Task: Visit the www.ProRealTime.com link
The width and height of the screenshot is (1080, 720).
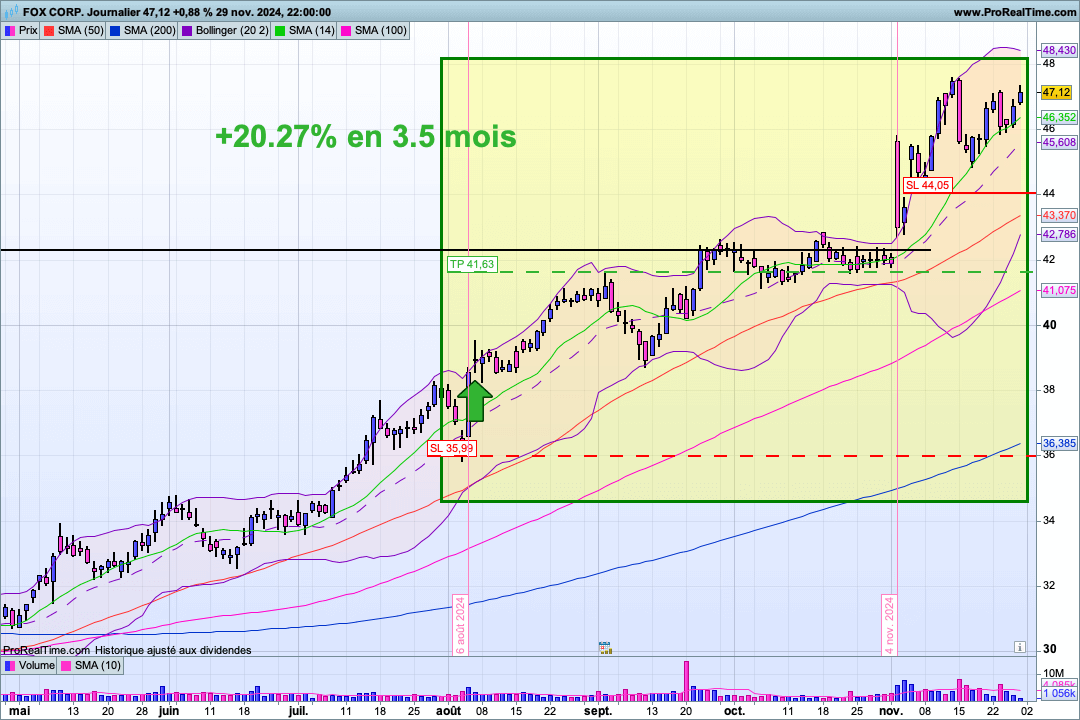Action: 1014,12
